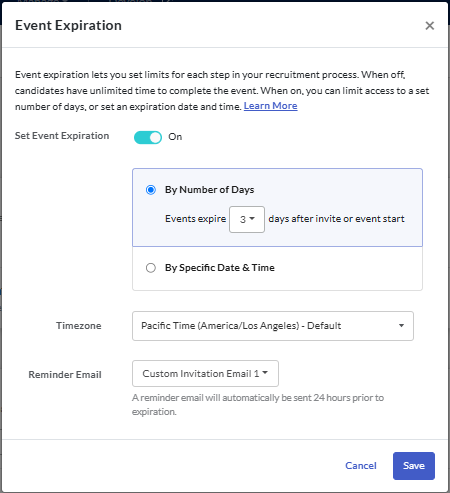450x493 pixels.
Task: Click the By Specific Date & Time label text
Action: click(x=220, y=268)
